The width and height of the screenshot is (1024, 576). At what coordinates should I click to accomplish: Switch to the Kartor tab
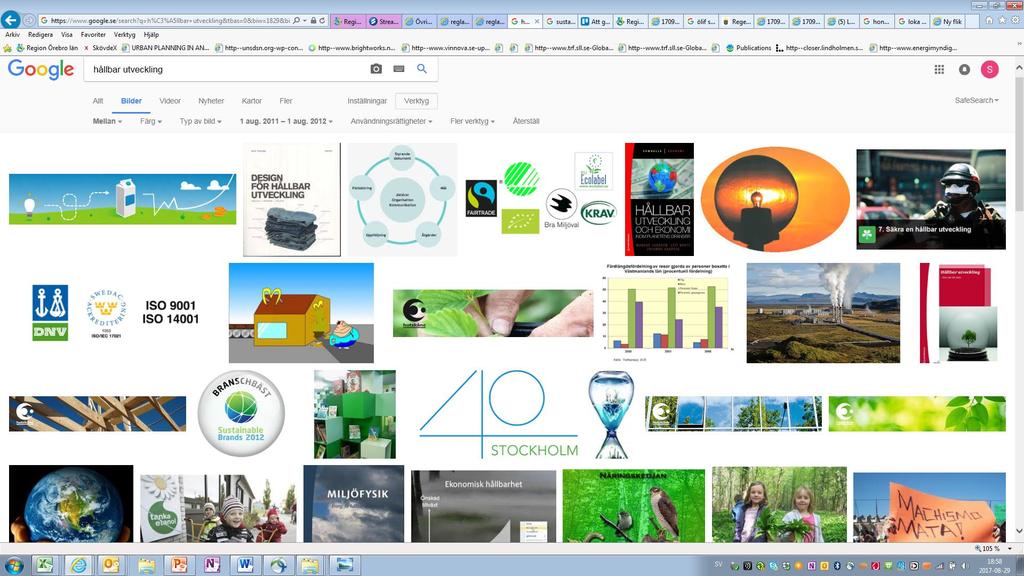pyautogui.click(x=251, y=101)
